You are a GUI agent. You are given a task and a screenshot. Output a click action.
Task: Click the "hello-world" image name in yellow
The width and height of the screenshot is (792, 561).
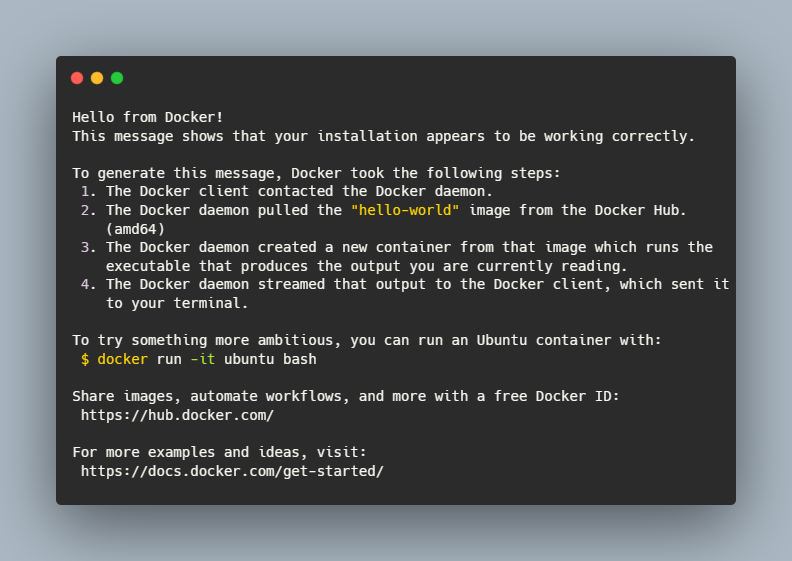(x=405, y=209)
